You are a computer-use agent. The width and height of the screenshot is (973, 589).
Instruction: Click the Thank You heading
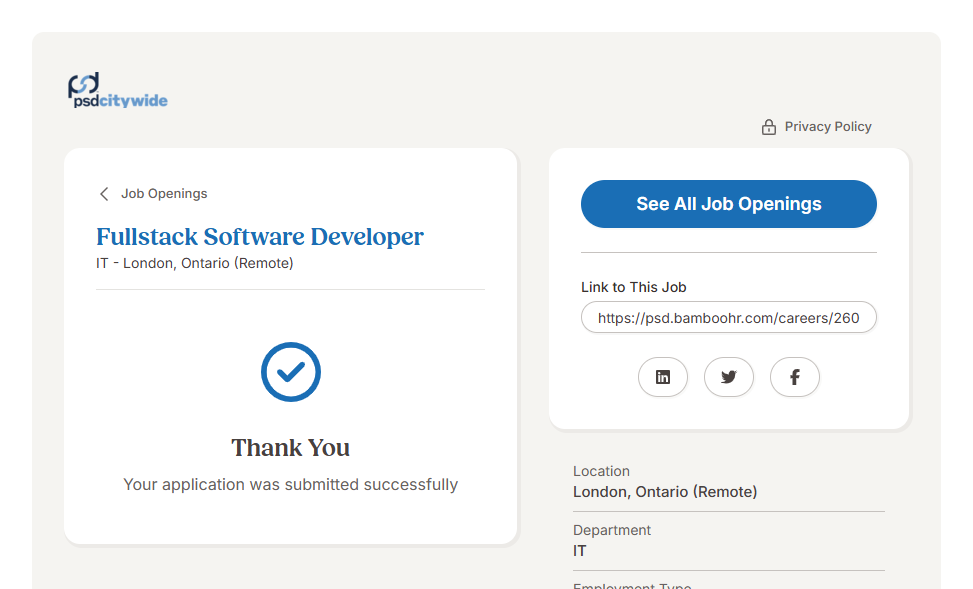pyautogui.click(x=291, y=447)
